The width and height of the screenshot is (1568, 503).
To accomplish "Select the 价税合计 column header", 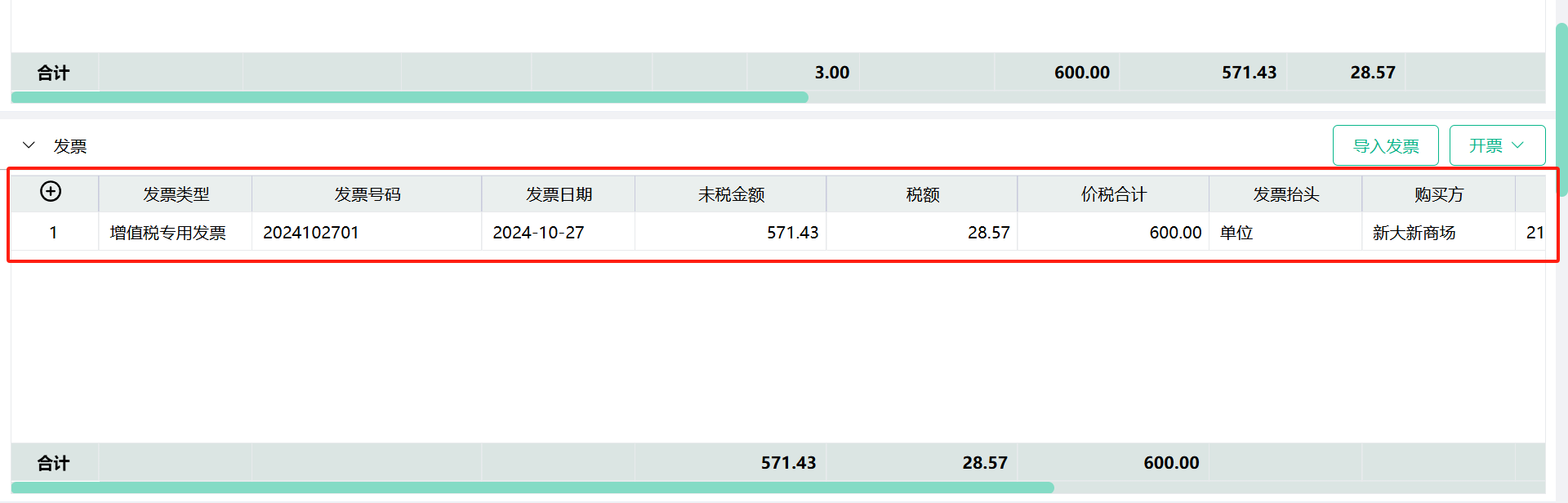I will click(x=1113, y=194).
